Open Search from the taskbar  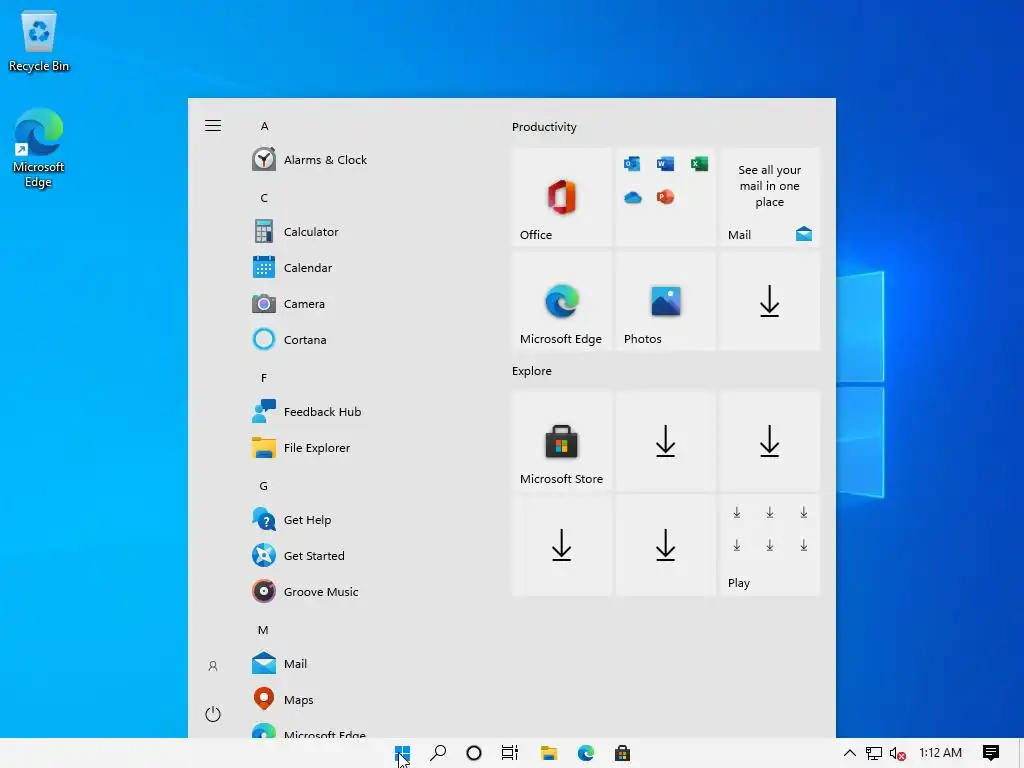(438, 753)
